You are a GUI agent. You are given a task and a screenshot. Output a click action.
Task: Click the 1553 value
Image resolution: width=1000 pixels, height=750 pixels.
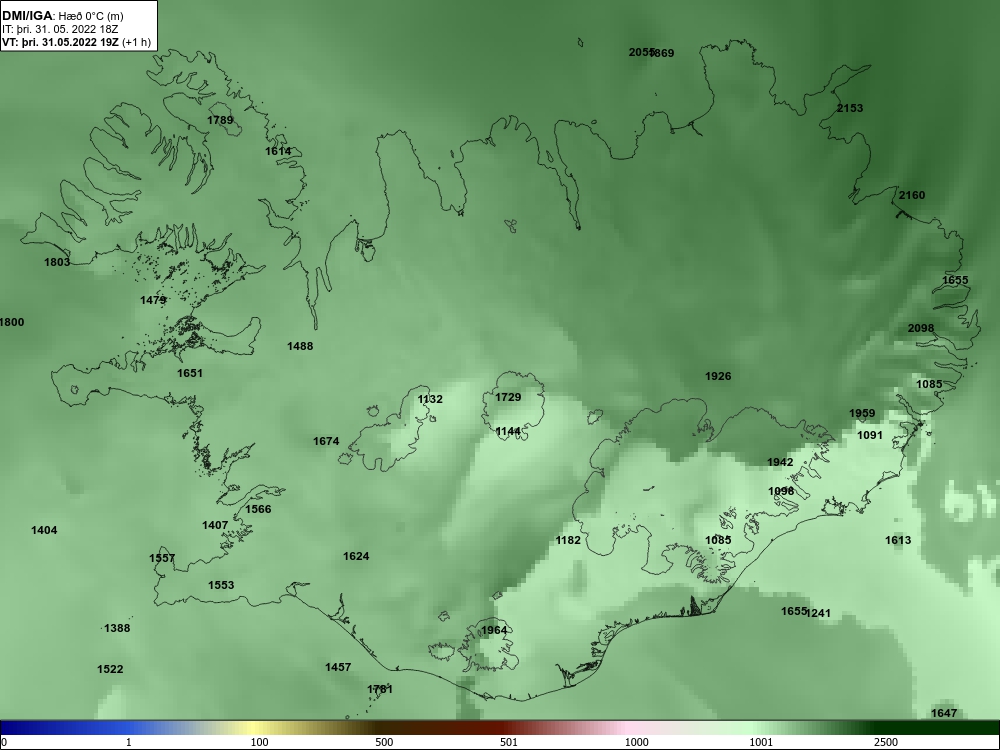point(221,585)
